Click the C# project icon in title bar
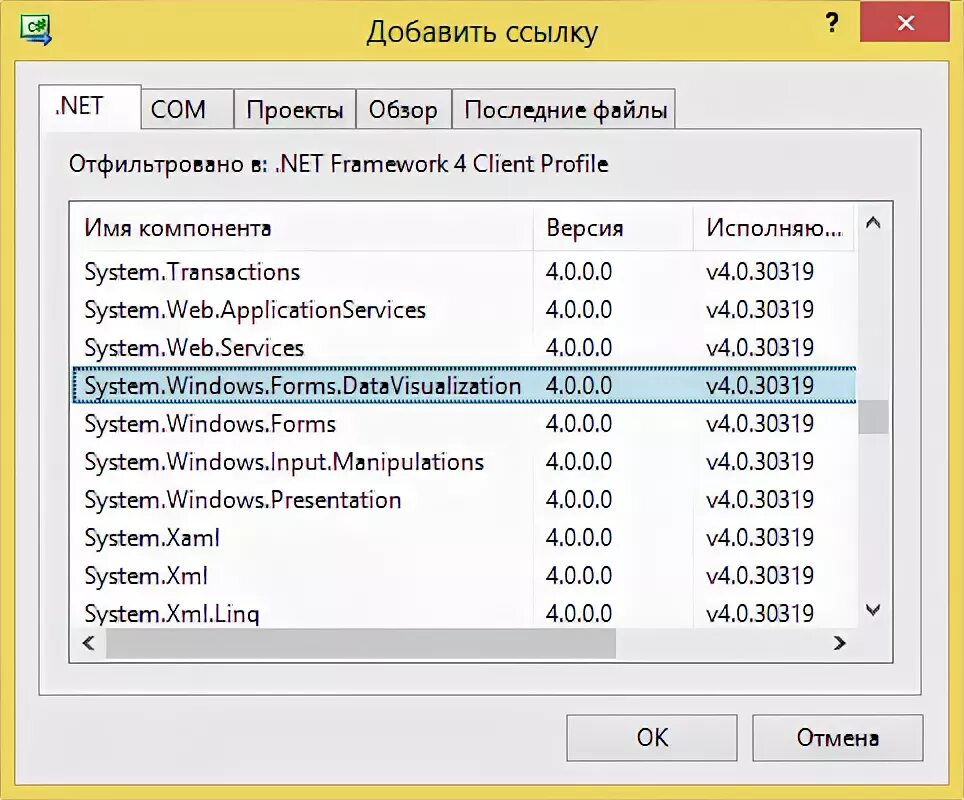Screen dimensions: 964x800 coord(36,30)
